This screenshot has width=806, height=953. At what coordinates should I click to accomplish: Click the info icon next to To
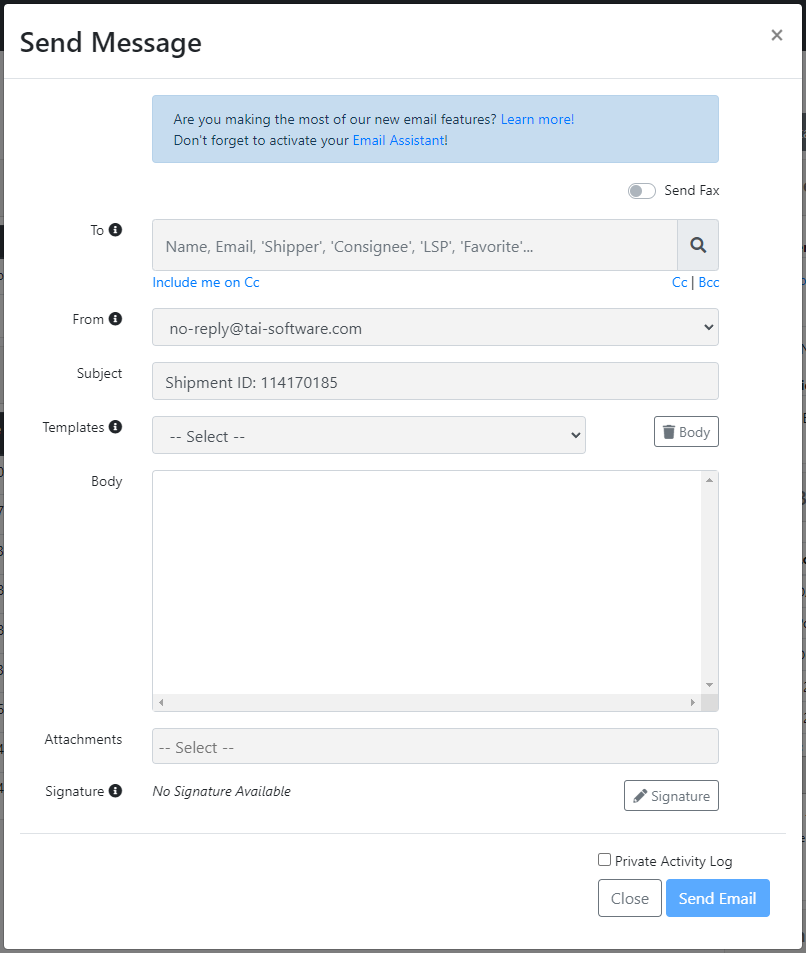[115, 230]
